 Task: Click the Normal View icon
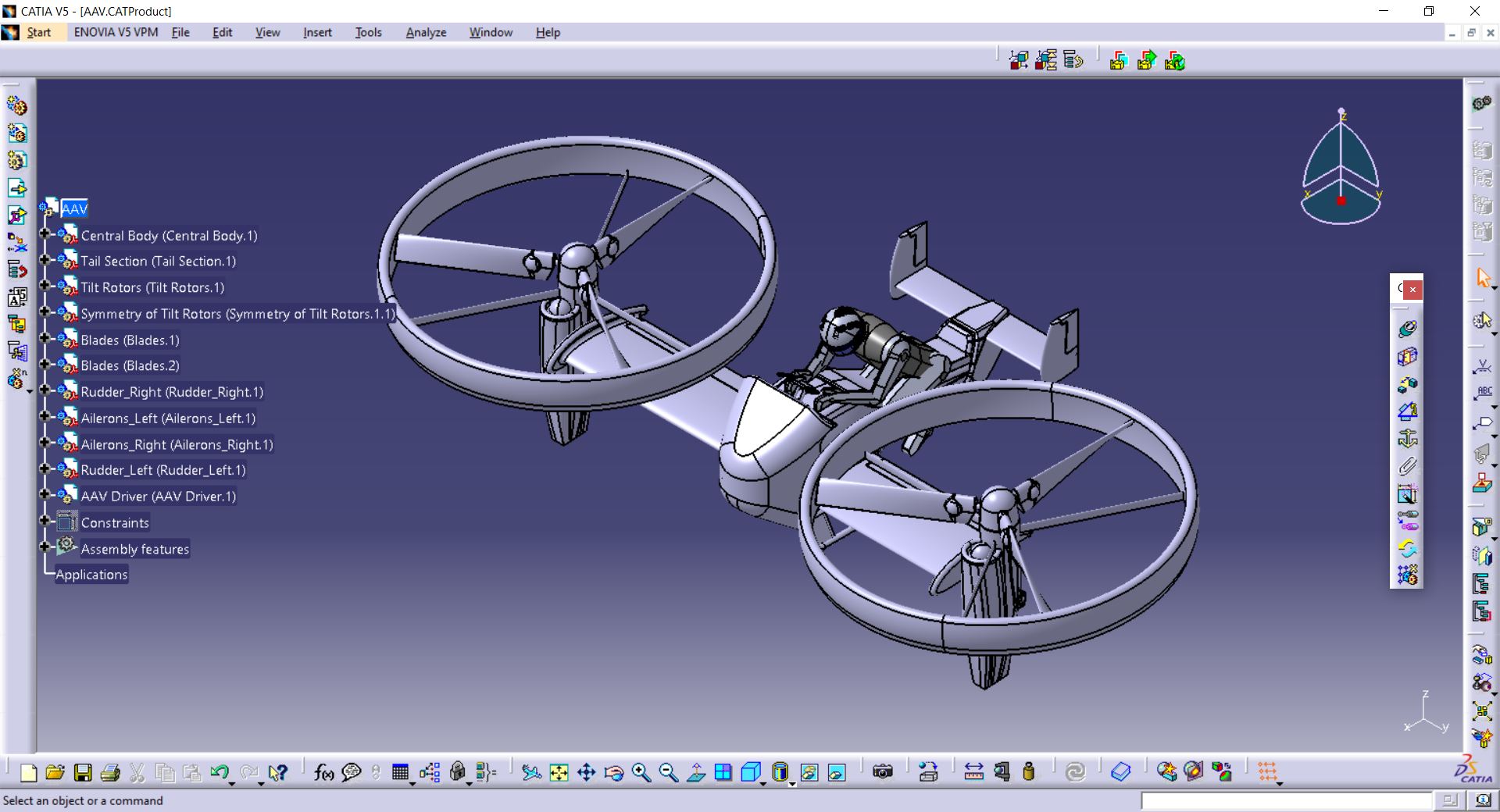click(x=696, y=772)
